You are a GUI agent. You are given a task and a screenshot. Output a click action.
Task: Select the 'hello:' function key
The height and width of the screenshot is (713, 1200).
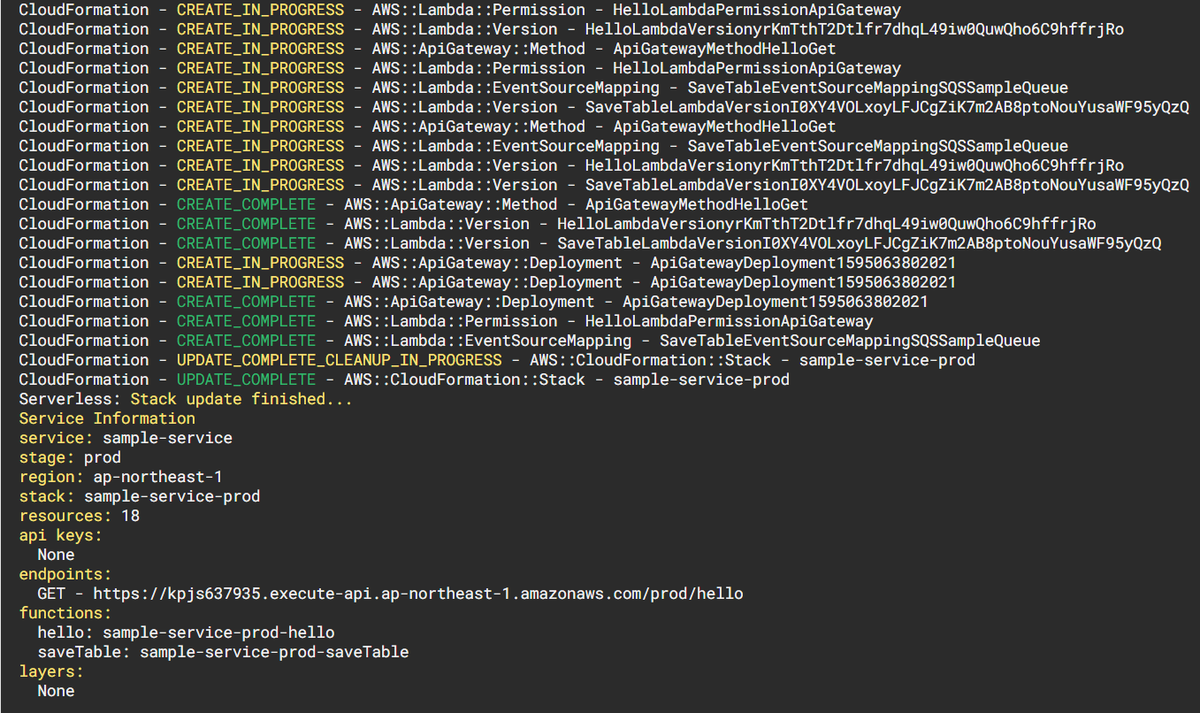click(65, 633)
